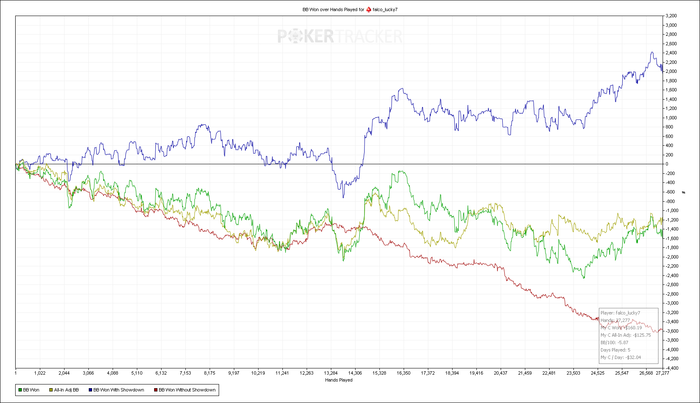Click the '2,000' y-axis tick label

pos(671,71)
